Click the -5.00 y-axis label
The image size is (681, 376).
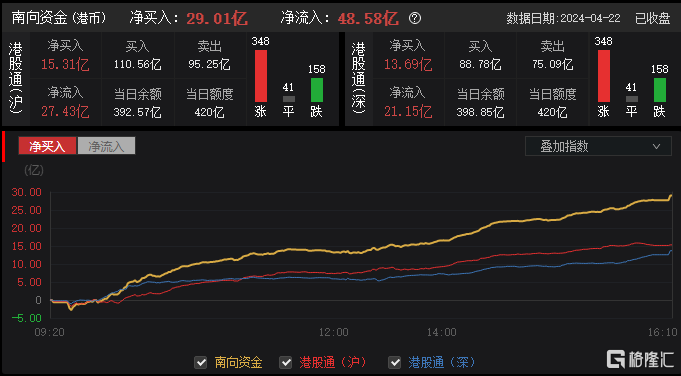tap(26, 318)
